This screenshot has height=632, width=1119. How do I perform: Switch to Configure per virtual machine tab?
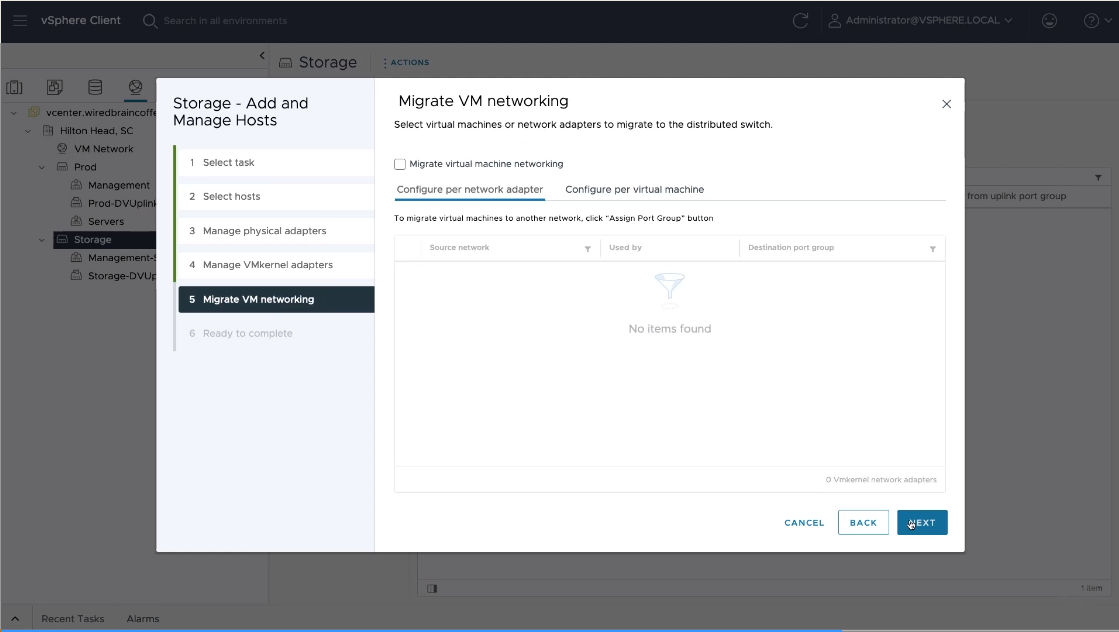[634, 189]
